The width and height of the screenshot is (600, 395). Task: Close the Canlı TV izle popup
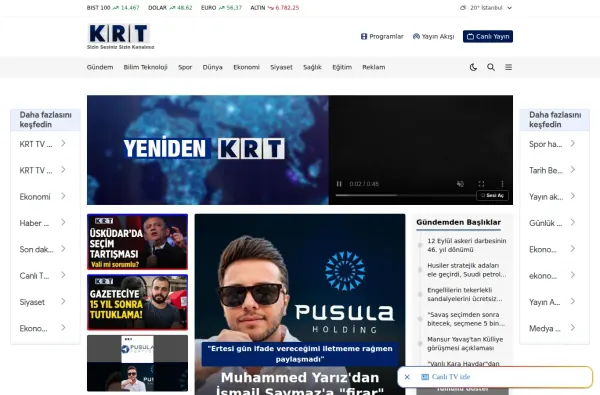pos(407,377)
